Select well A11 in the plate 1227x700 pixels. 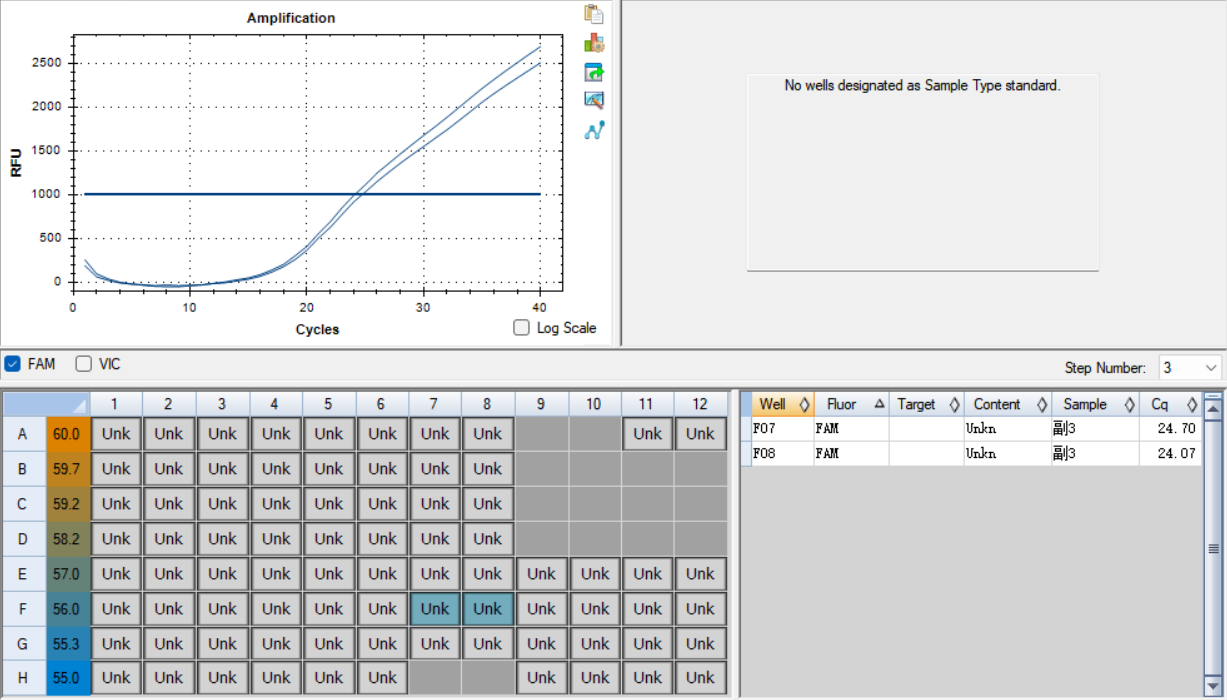[x=647, y=434]
